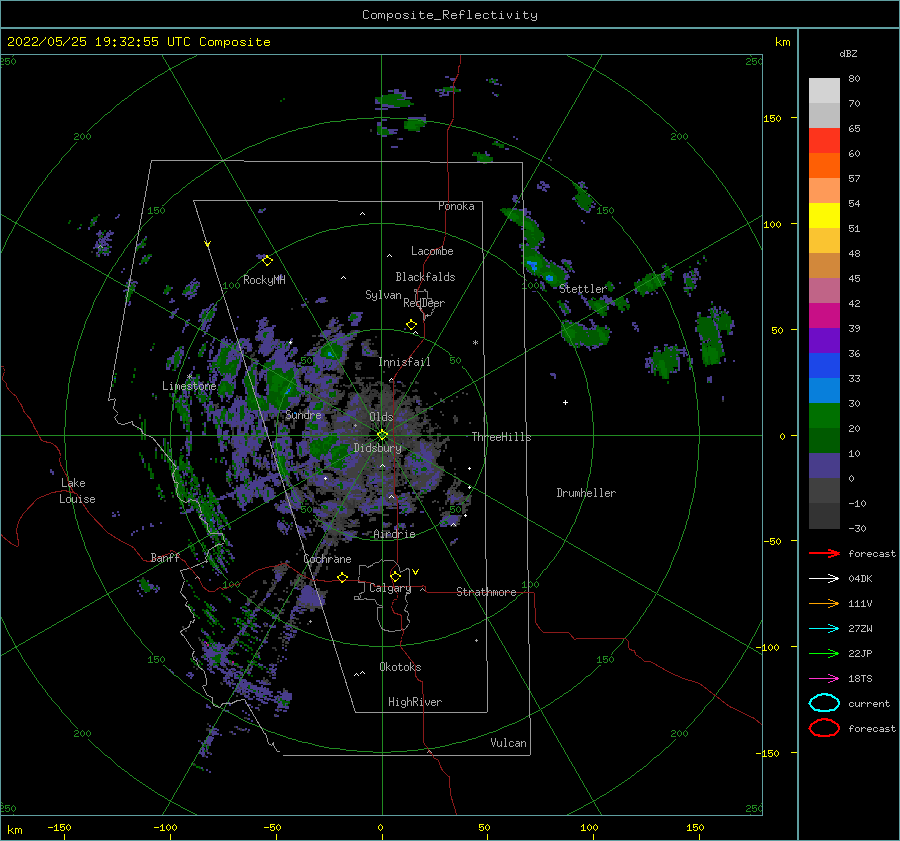Viewport: 900px width, 841px height.
Task: Select the radar-center diamond above Didsbury
Action: [382, 435]
